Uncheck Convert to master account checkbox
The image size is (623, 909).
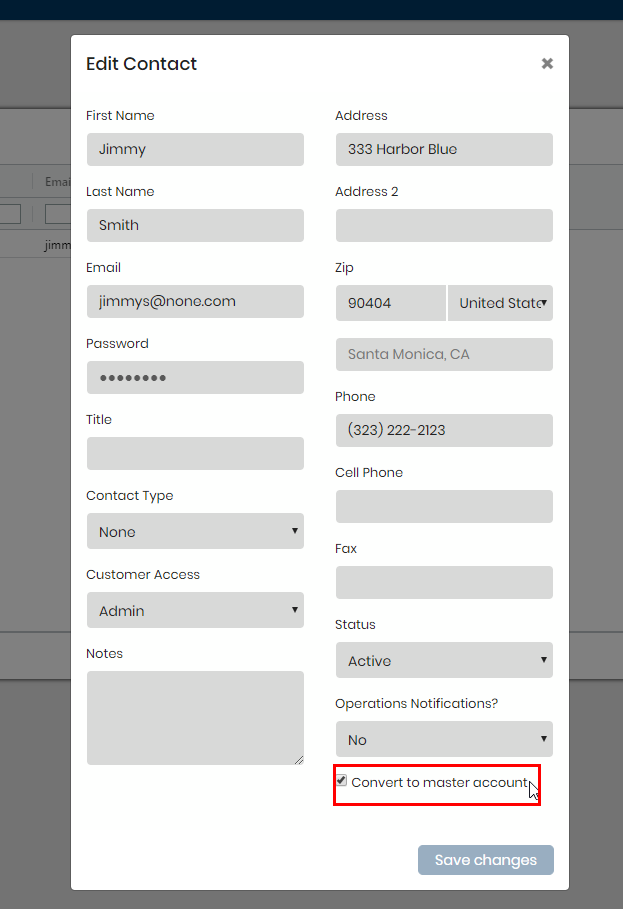(x=342, y=781)
